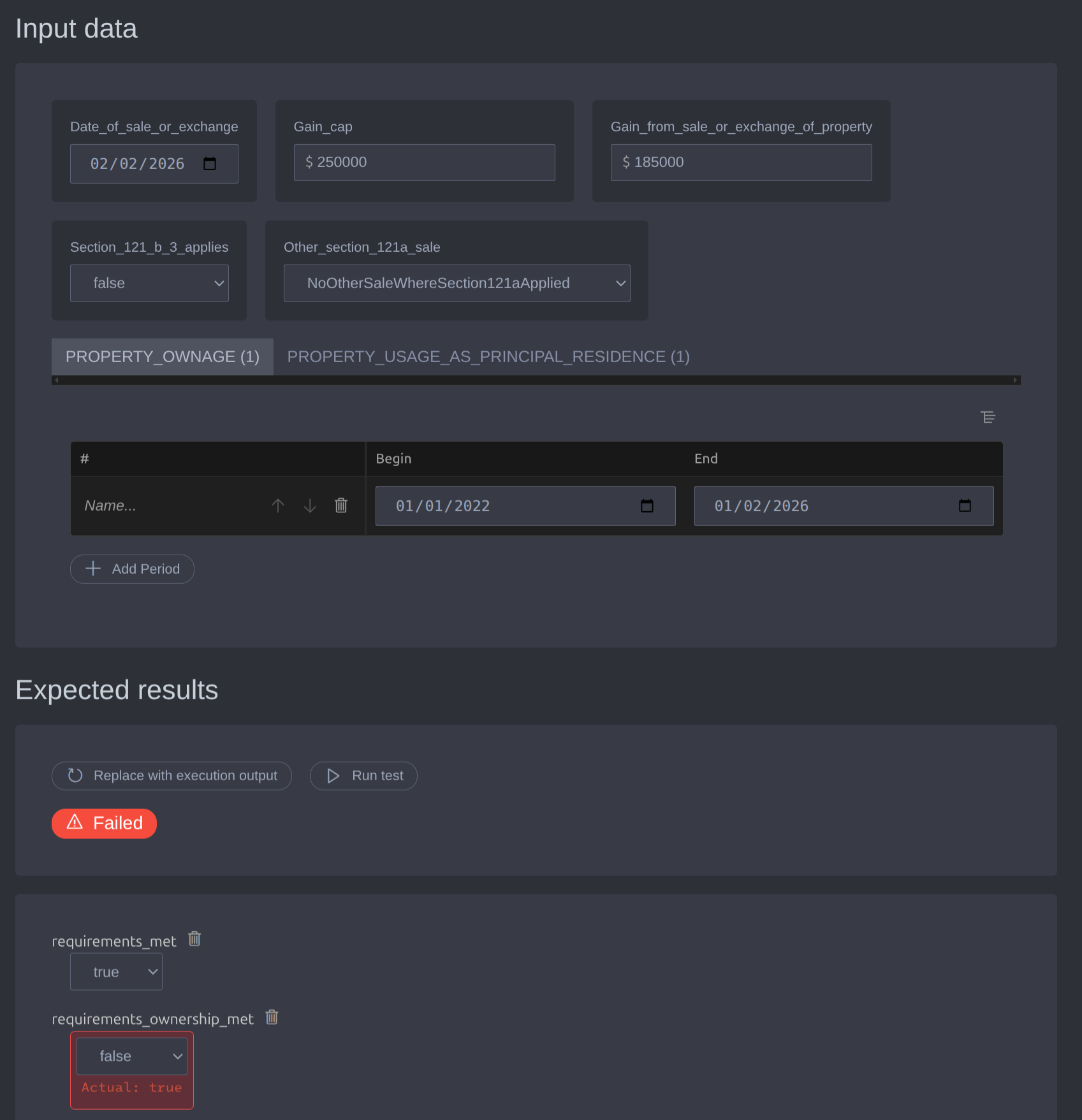1082x1120 pixels.
Task: Switch to PROPERTY_USAGE_AS_PRINCIPAL_RESIDENCE tab
Action: click(x=488, y=357)
